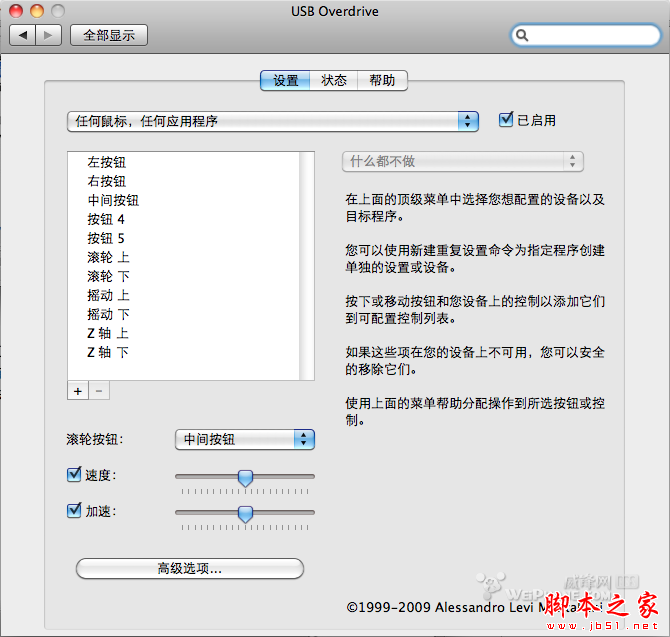Image resolution: width=670 pixels, height=637 pixels.
Task: Open the 帮助 tab
Action: 382,80
